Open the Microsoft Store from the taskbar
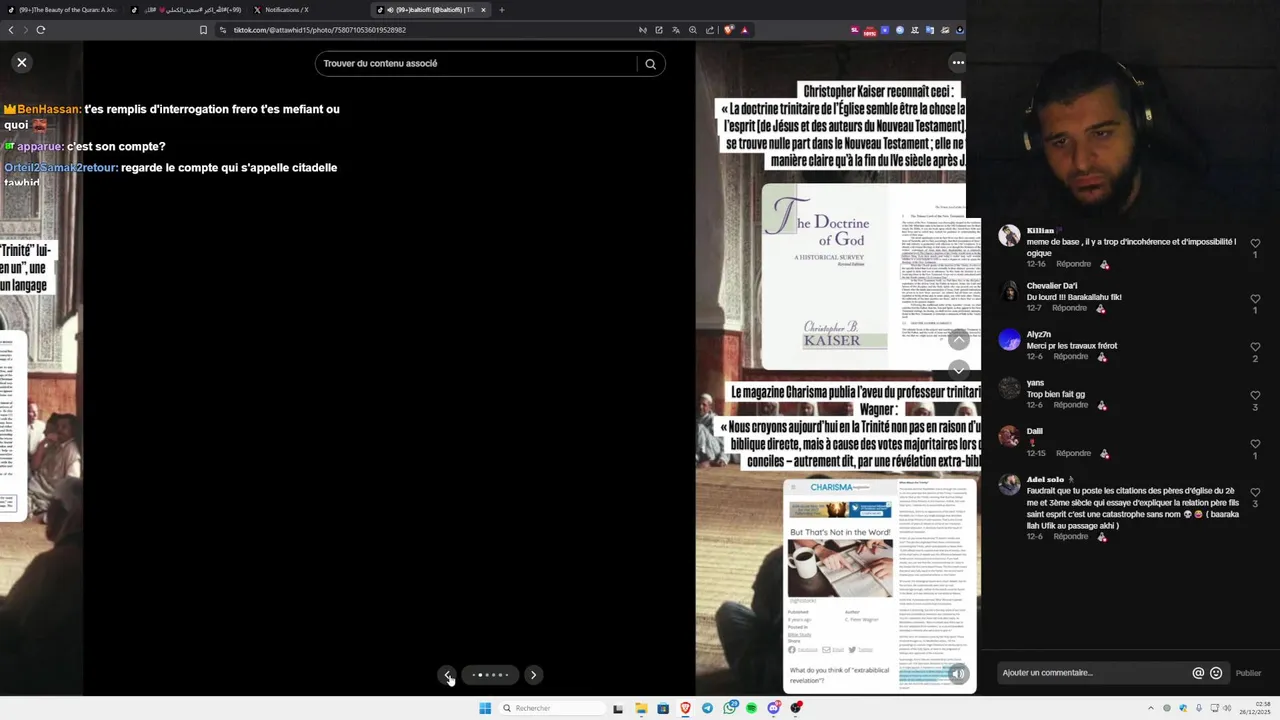The height and width of the screenshot is (720, 1280). [663, 708]
